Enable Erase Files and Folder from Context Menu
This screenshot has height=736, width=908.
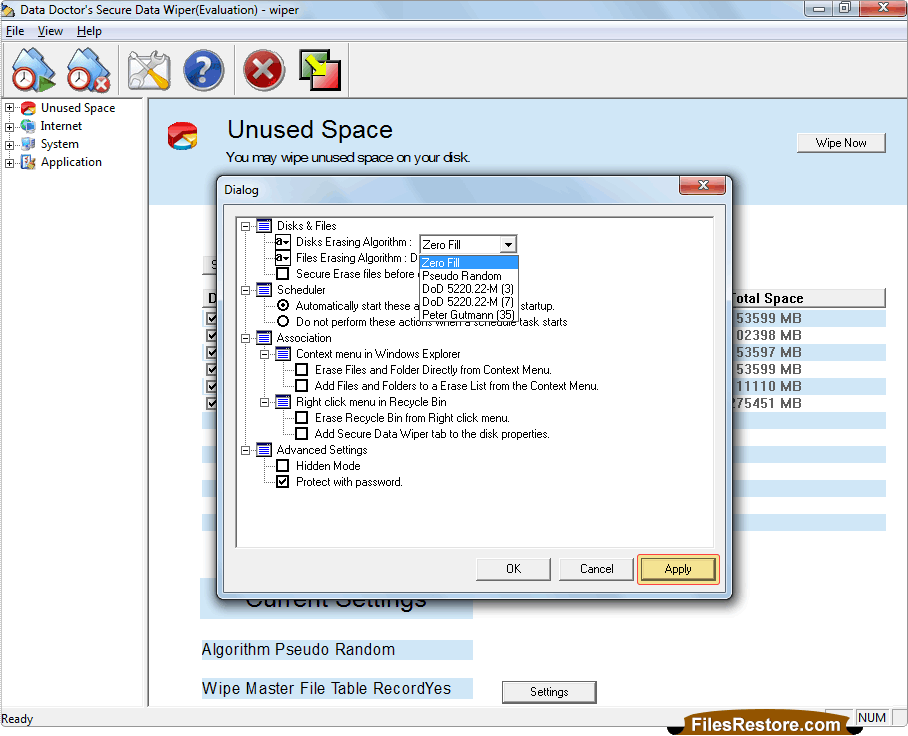point(302,369)
